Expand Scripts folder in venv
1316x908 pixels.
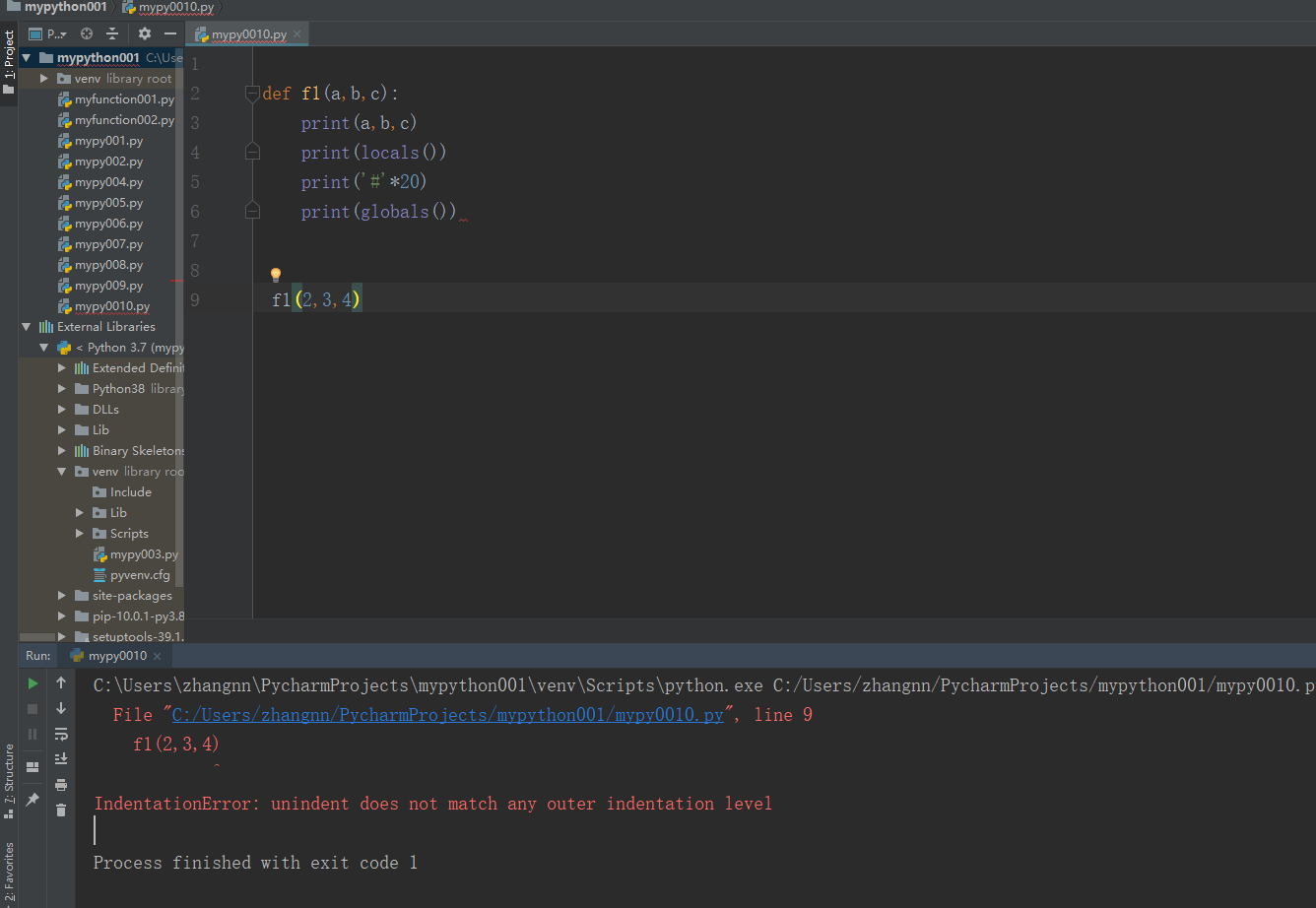click(80, 534)
